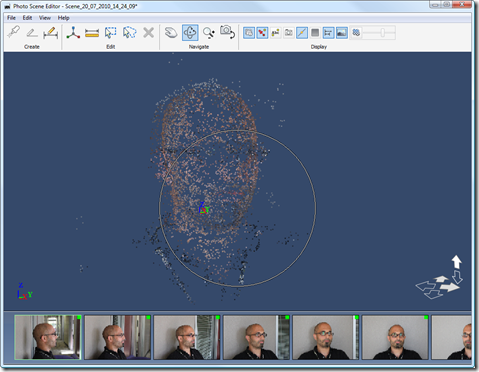
Task: Click the outlined left arrow navigation control
Action: [x=426, y=286]
